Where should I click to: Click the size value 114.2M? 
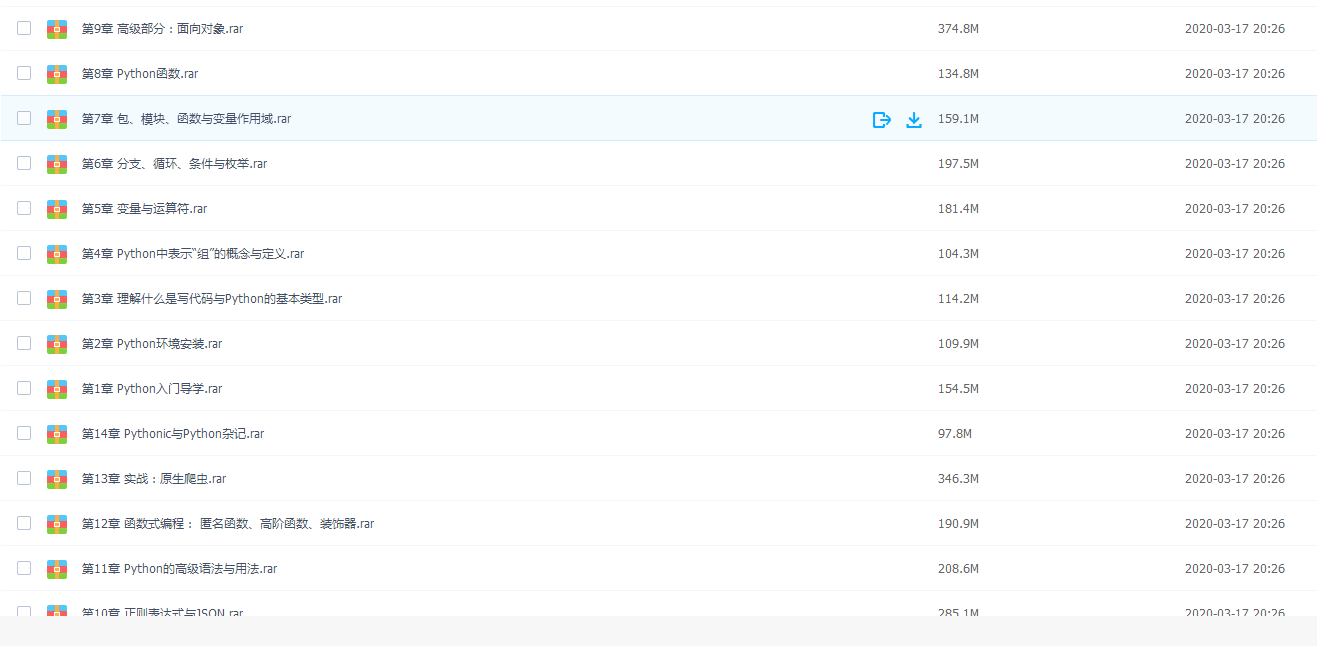[958, 299]
